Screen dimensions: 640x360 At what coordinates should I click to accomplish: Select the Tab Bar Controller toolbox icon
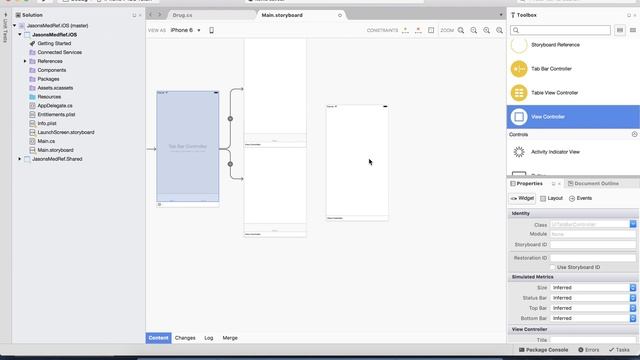[x=519, y=69]
